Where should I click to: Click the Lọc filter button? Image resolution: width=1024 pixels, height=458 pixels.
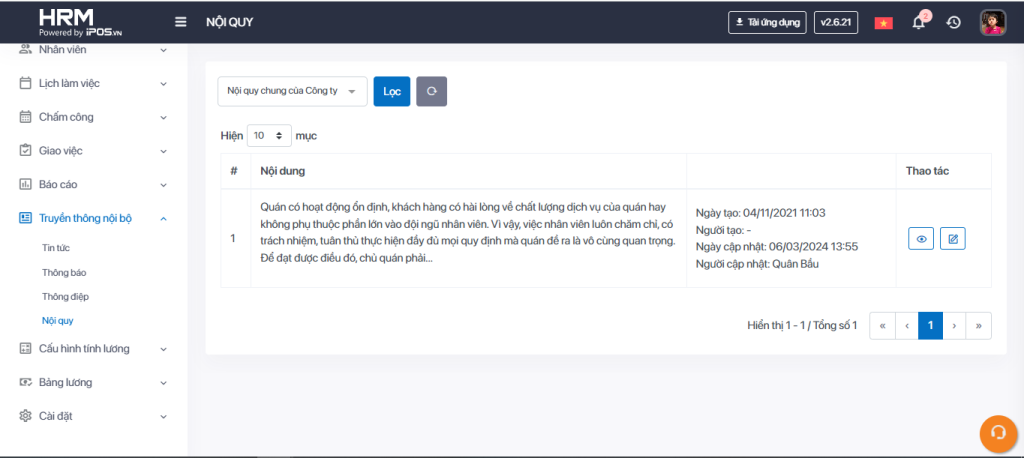pos(391,91)
